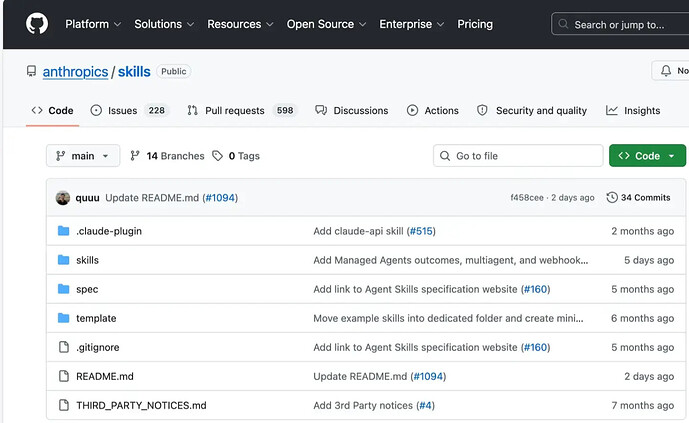The width and height of the screenshot is (689, 423).
Task: Open the Insights tab
Action: (x=633, y=111)
